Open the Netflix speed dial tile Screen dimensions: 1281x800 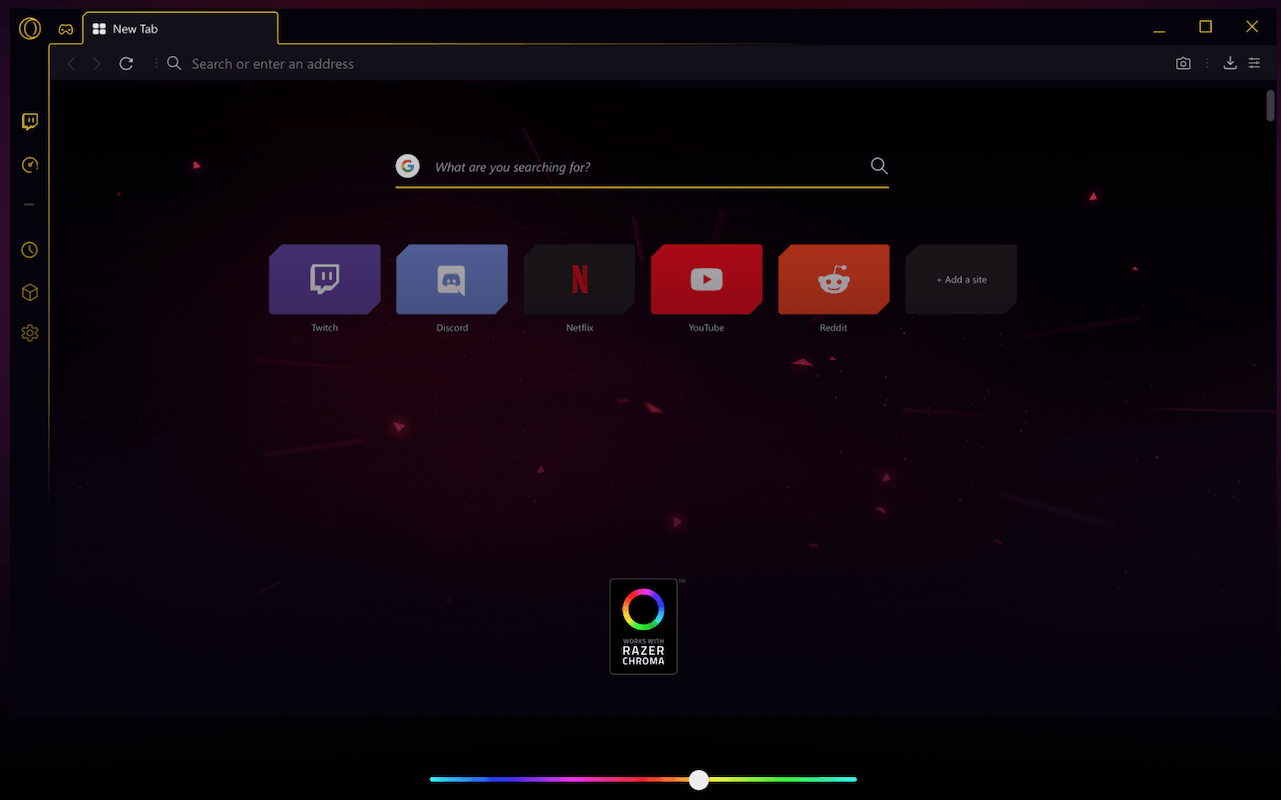coord(579,279)
